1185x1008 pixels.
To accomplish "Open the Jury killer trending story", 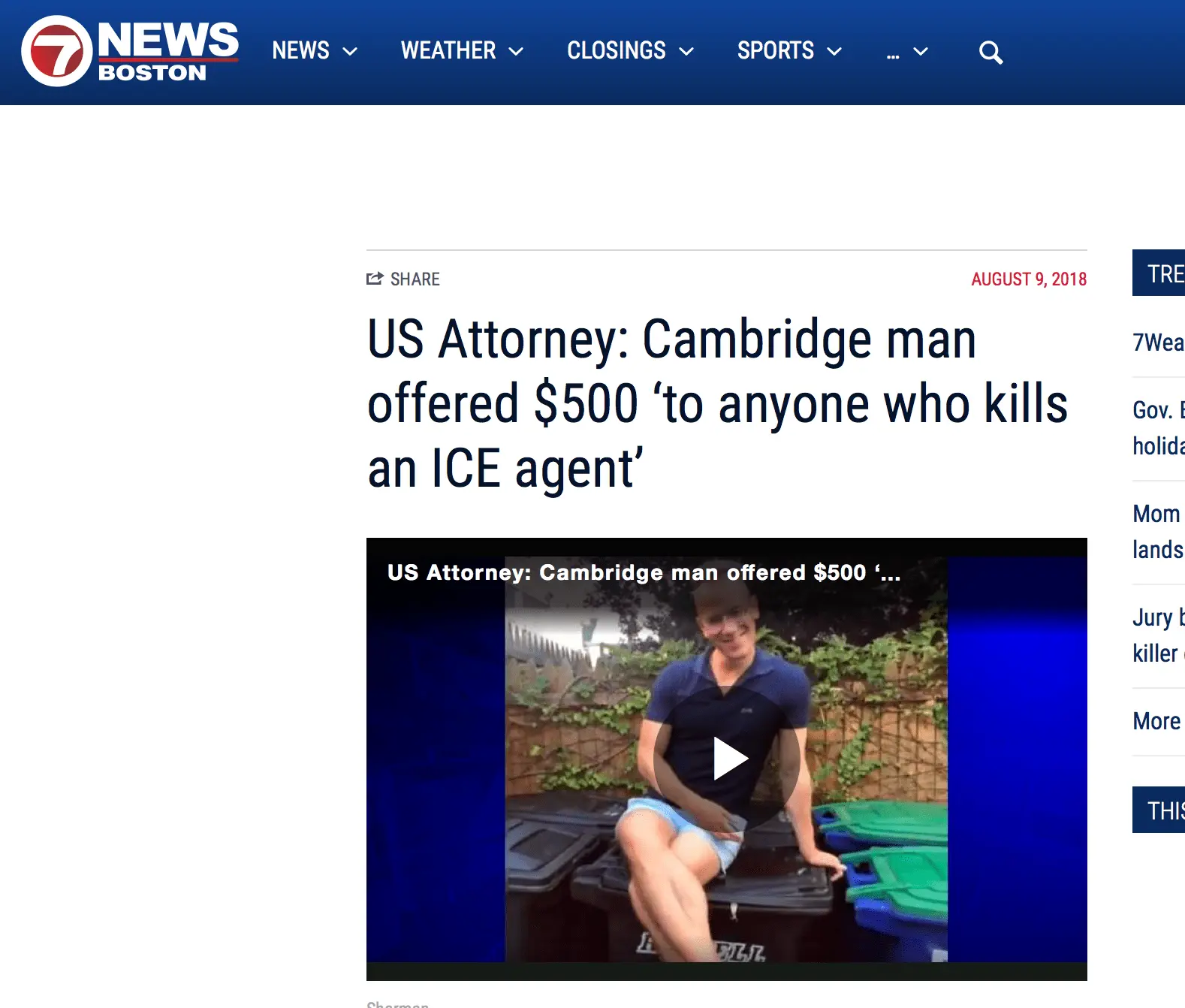I will [x=1159, y=635].
